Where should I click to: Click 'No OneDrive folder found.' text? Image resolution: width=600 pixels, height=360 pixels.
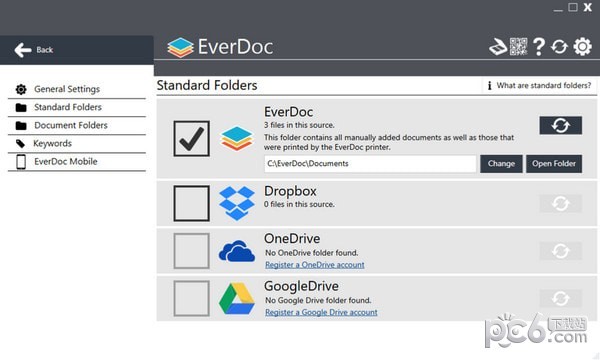coord(312,253)
